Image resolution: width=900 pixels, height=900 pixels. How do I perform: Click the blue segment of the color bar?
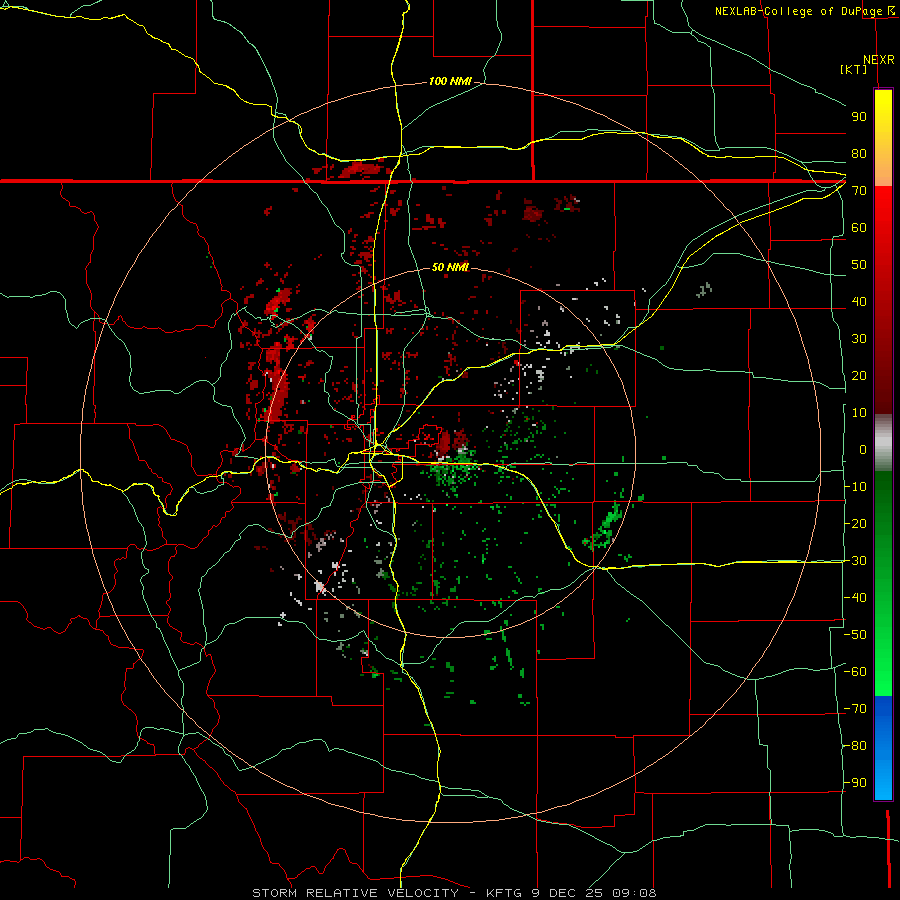pyautogui.click(x=883, y=748)
